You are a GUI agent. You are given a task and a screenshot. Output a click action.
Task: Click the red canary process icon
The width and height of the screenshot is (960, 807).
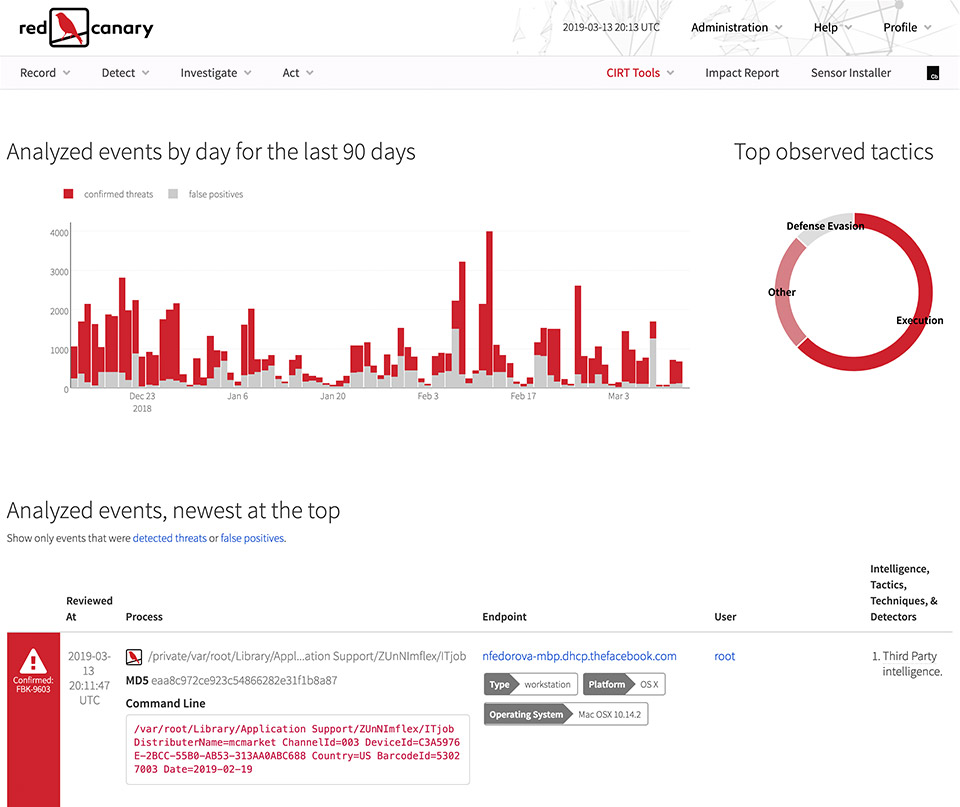click(x=133, y=657)
